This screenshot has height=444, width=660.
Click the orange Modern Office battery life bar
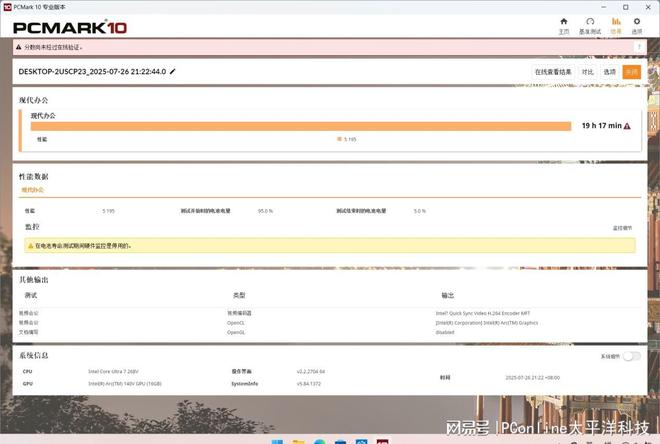coord(301,126)
